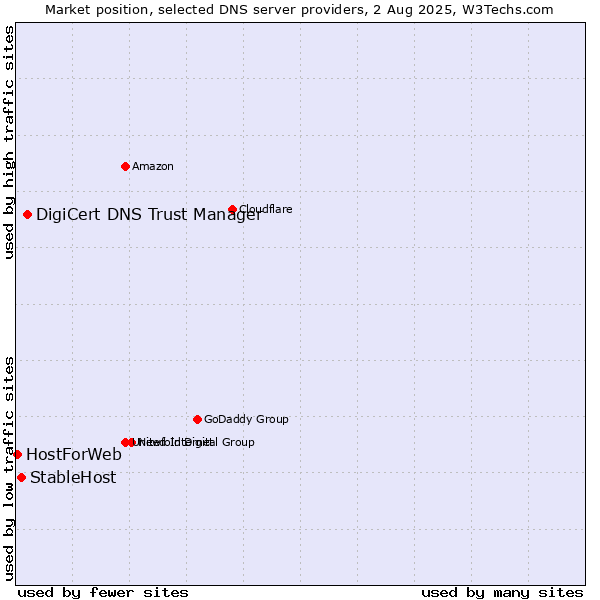Click the 'StableHost' label
Image resolution: width=600 pixels, height=600 pixels.
[73, 478]
